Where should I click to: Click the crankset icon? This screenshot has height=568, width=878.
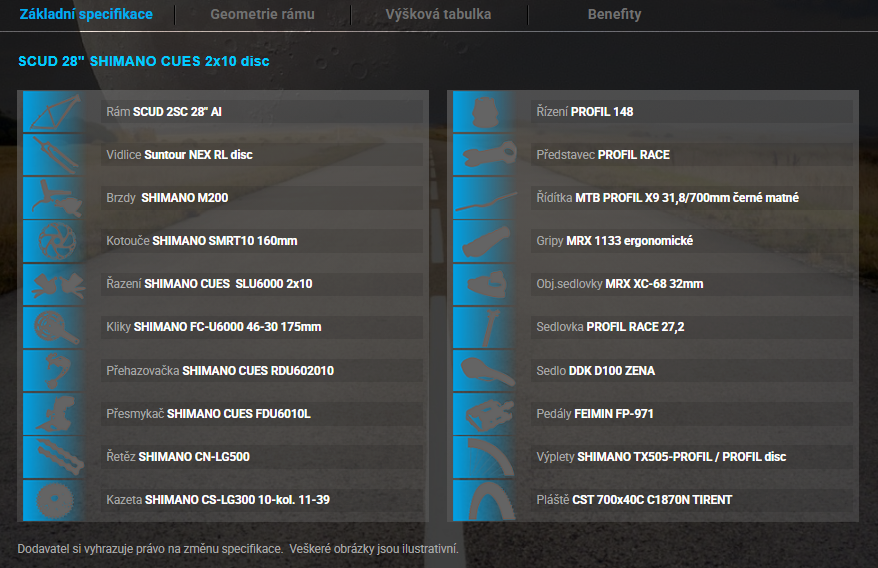(x=54, y=327)
